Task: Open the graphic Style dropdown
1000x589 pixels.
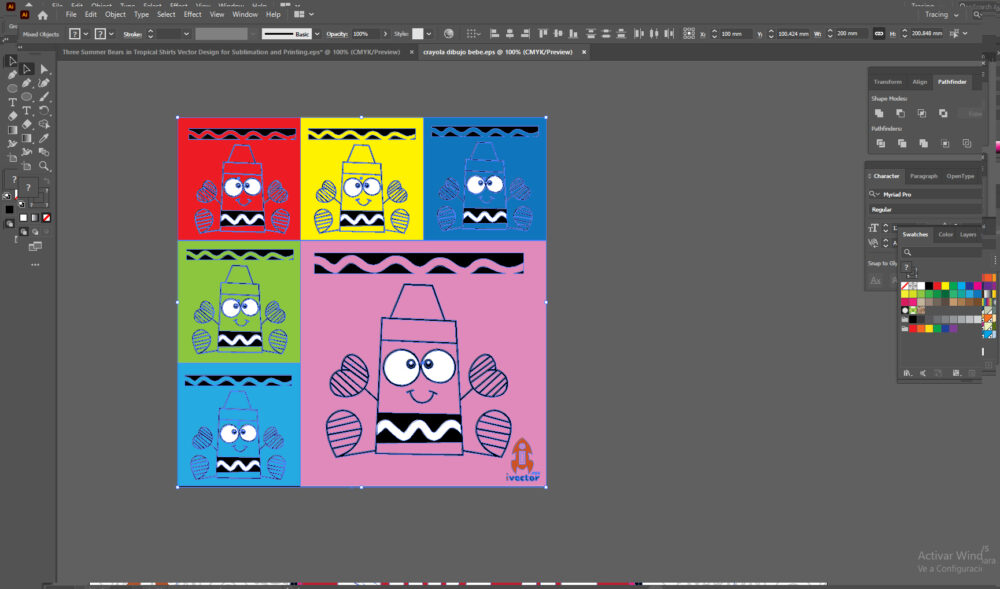Action: [429, 34]
